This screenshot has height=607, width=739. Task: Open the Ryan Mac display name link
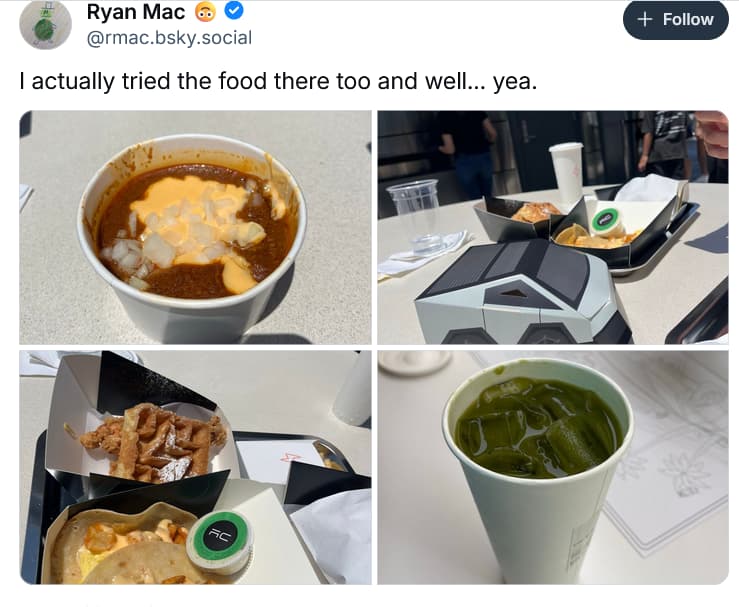click(x=136, y=12)
